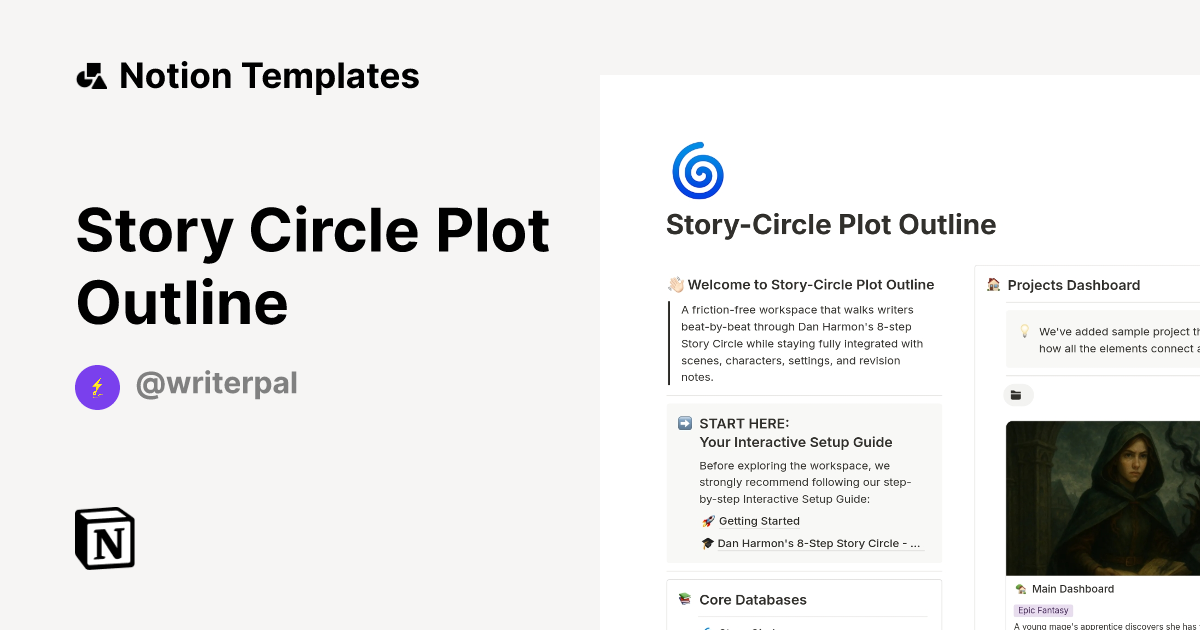The image size is (1200, 630).
Task: Click the books icon next to Core Databases
Action: tap(686, 599)
